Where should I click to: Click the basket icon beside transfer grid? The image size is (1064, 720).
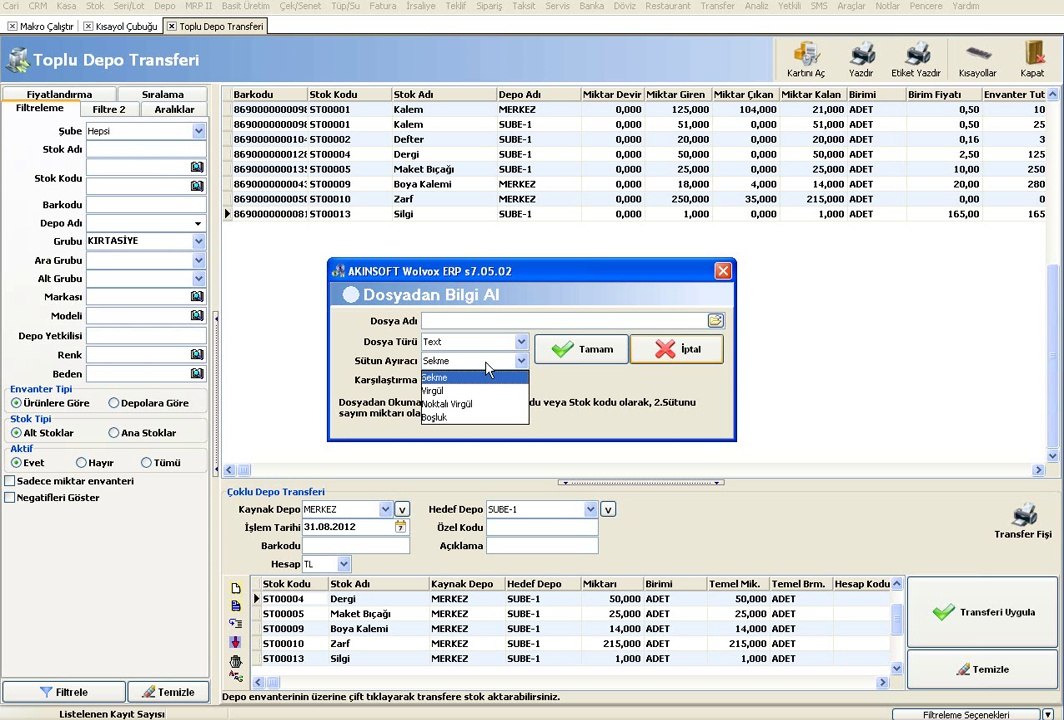[235, 662]
